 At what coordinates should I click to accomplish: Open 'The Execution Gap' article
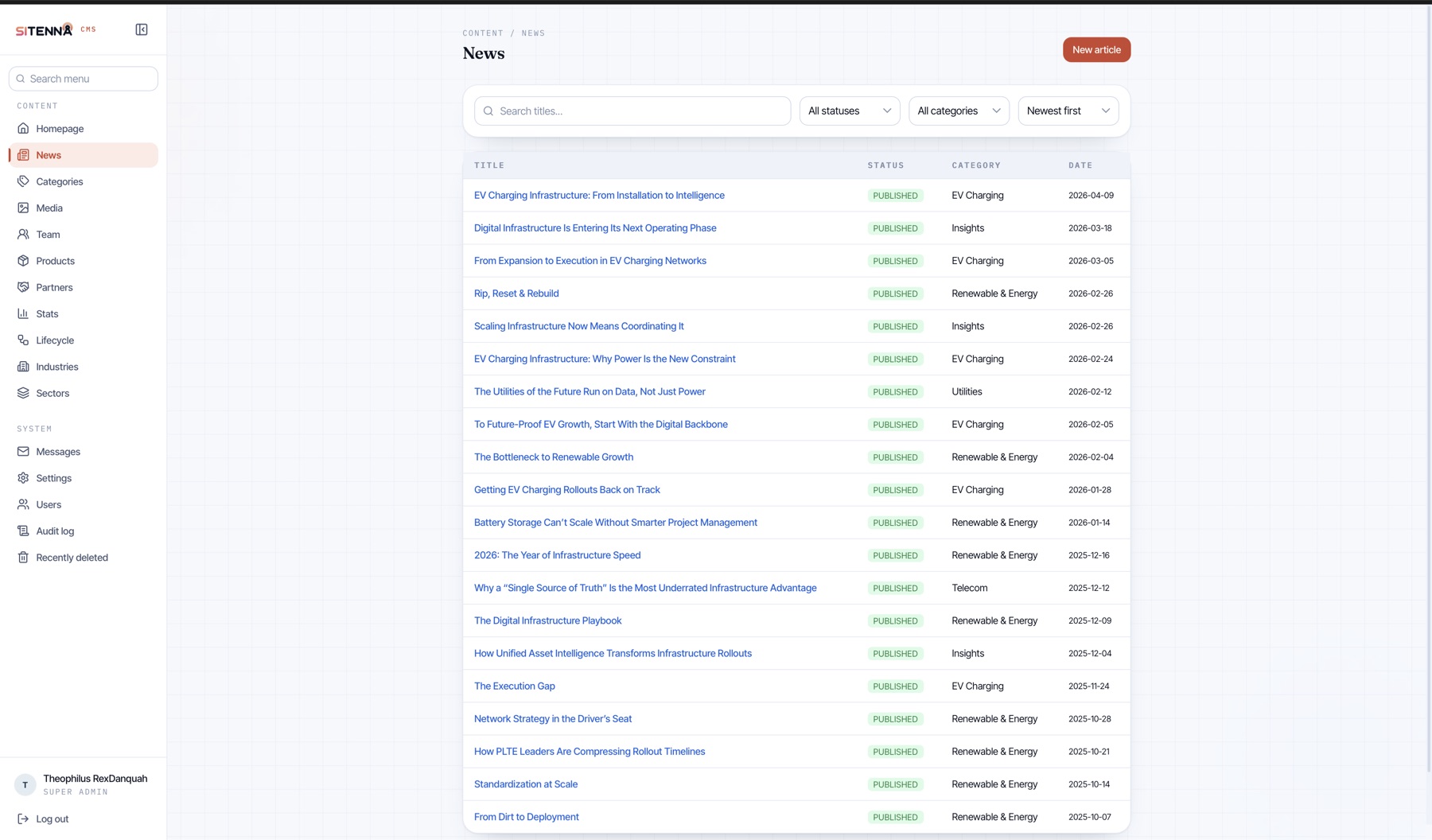point(515,686)
